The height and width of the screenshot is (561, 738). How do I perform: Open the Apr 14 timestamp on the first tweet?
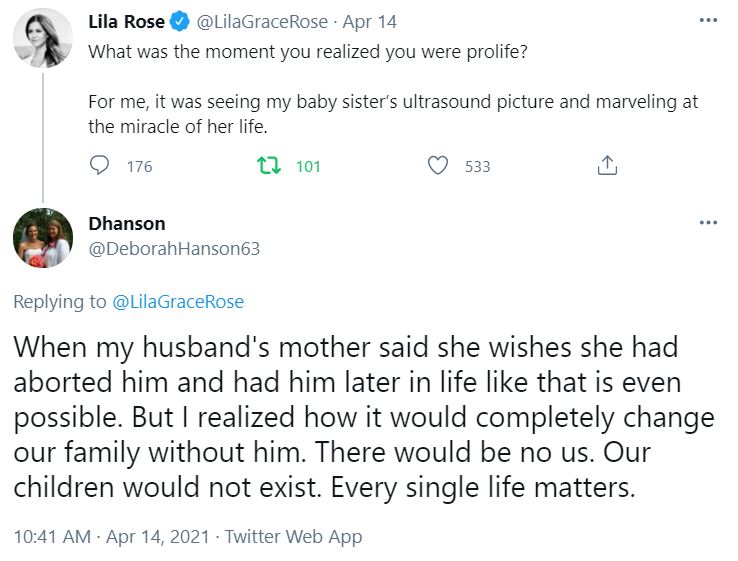click(x=370, y=22)
